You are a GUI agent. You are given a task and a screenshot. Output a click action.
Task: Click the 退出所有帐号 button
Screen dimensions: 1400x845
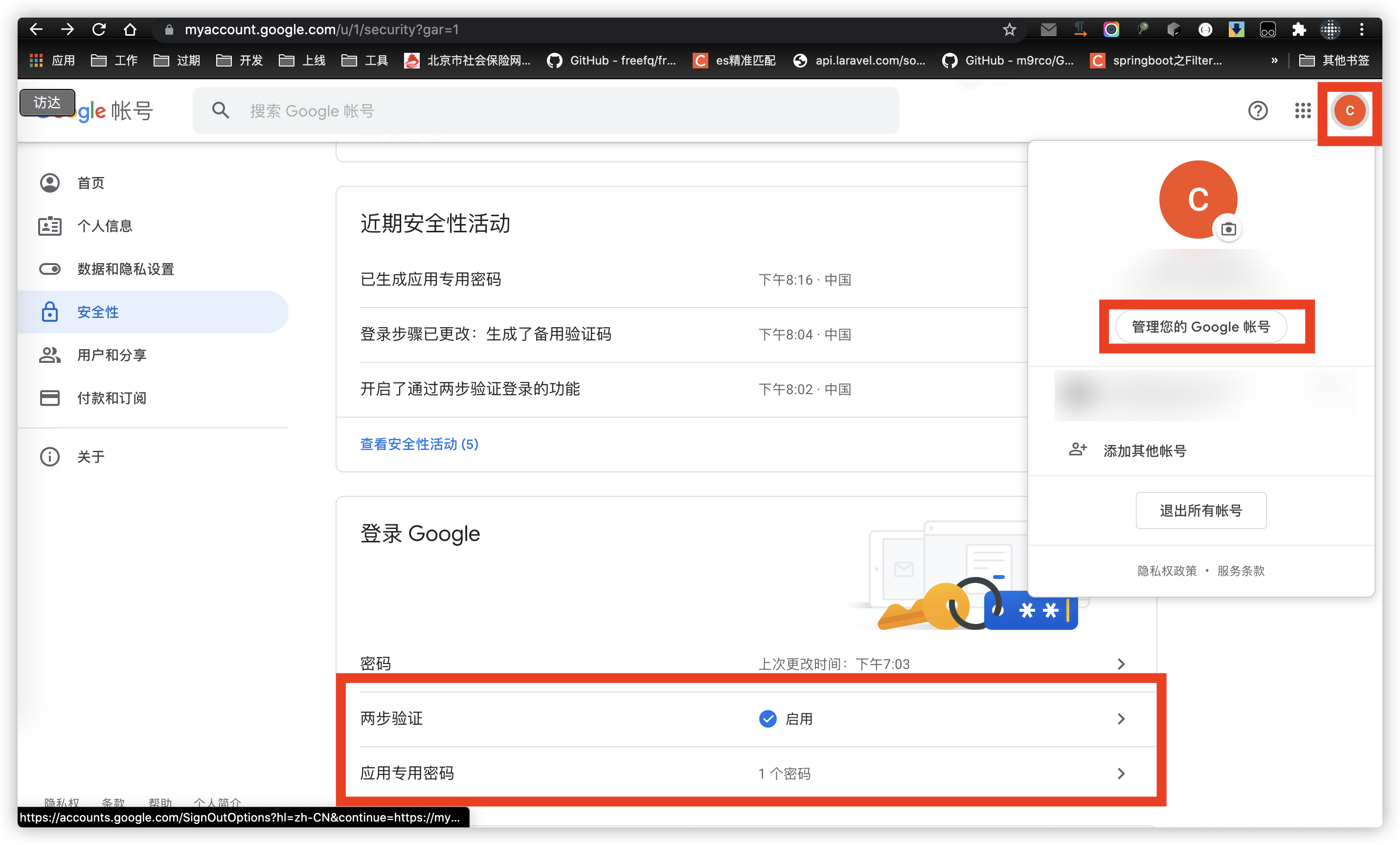click(1200, 511)
